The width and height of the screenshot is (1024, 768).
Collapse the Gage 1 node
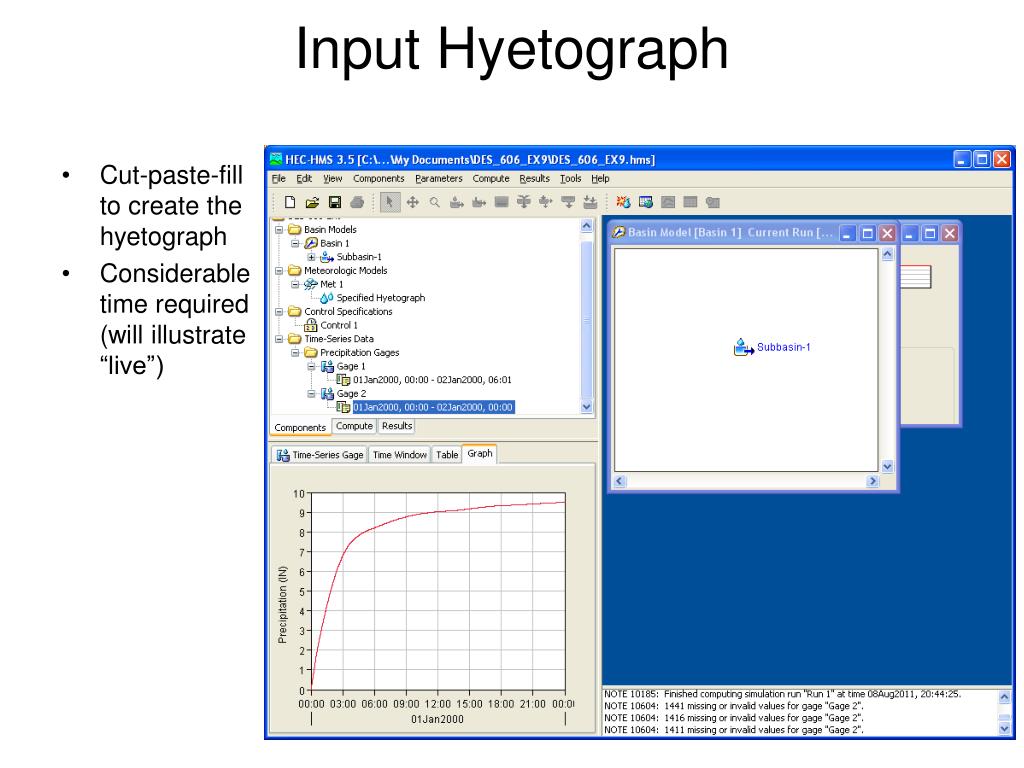pyautogui.click(x=312, y=366)
